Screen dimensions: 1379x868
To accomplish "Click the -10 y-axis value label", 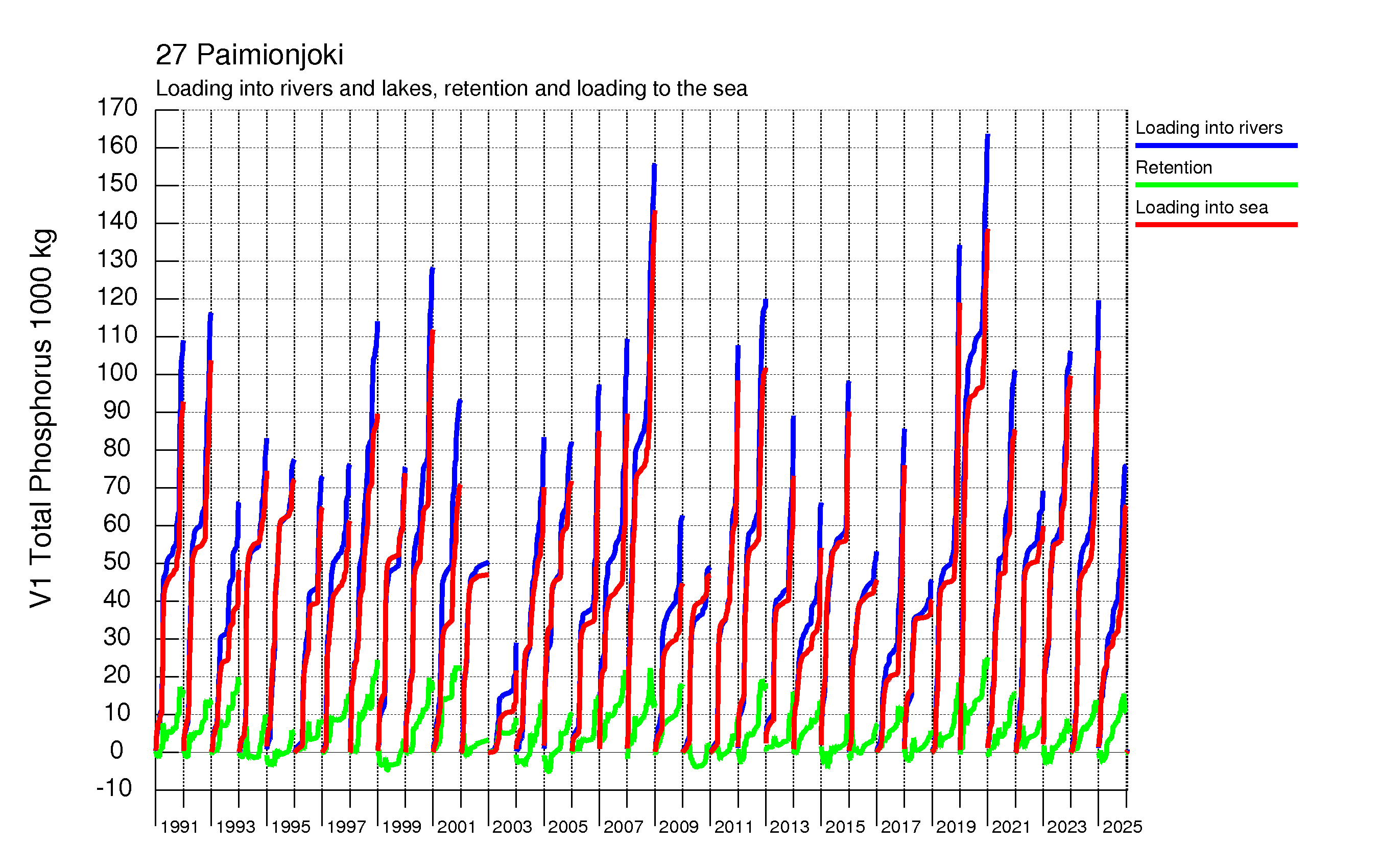I will point(114,788).
